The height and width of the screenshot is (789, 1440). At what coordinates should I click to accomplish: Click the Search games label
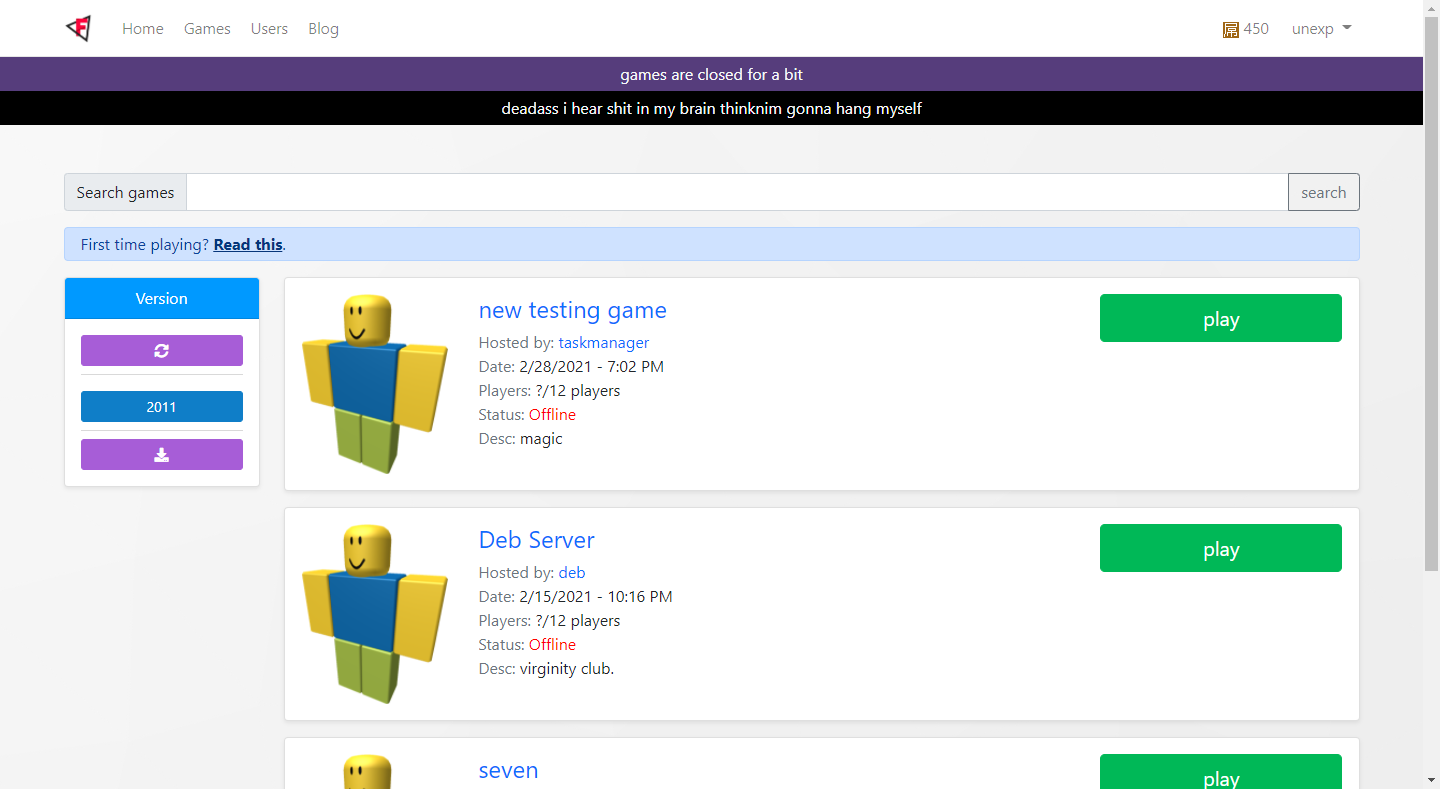125,193
